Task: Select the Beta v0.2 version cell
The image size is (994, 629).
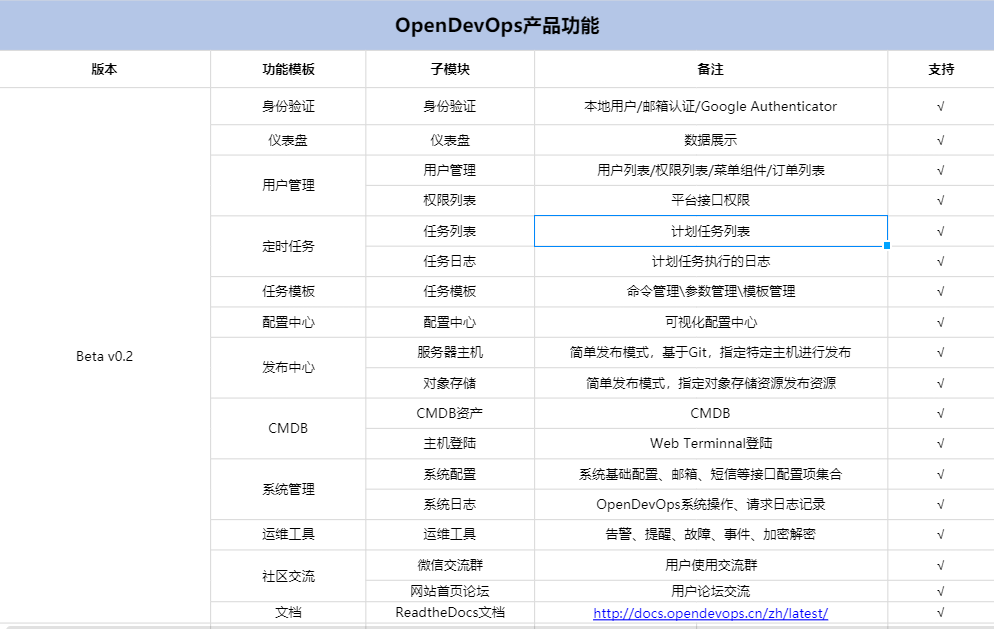Action: tap(105, 356)
